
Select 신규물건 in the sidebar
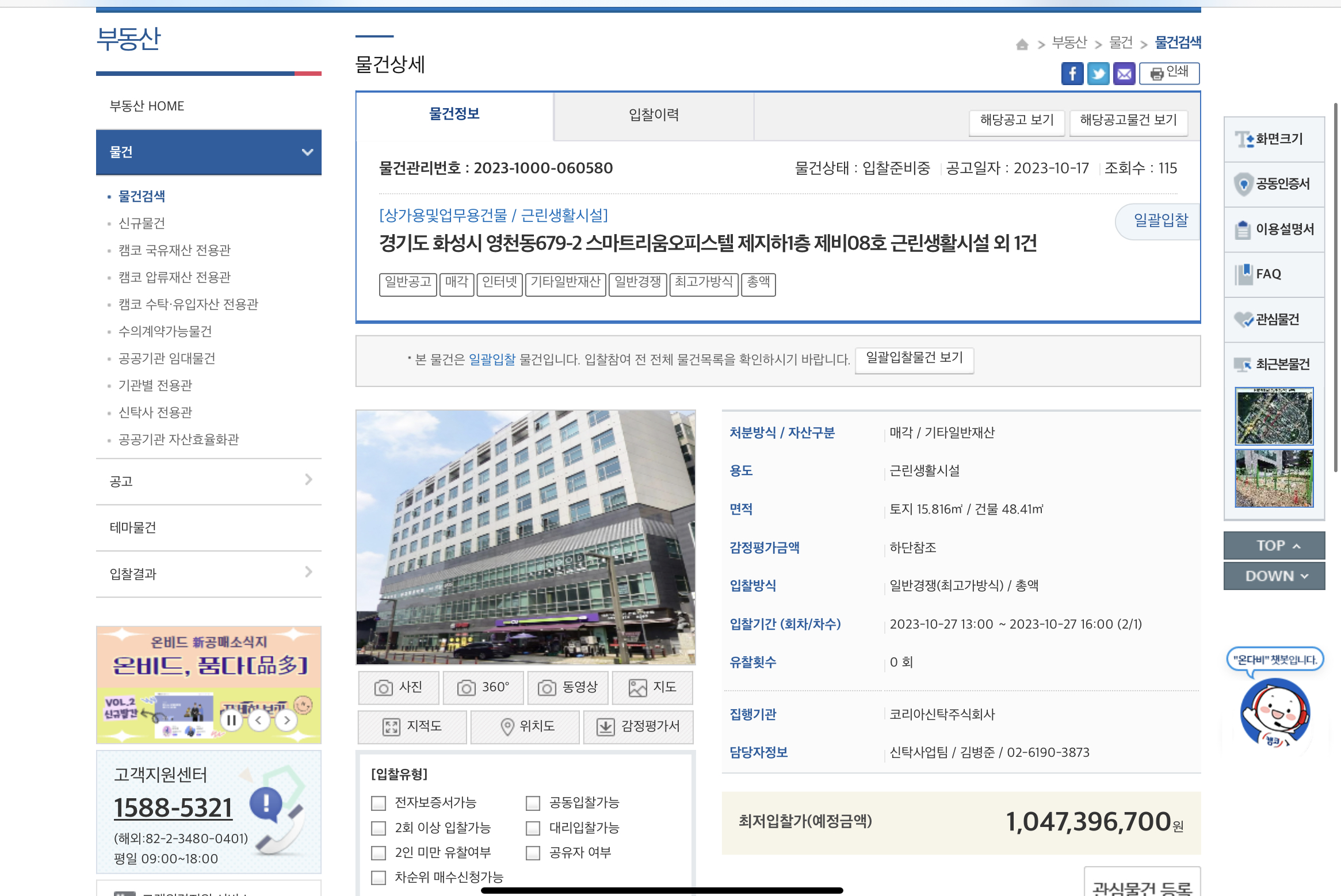tap(142, 223)
